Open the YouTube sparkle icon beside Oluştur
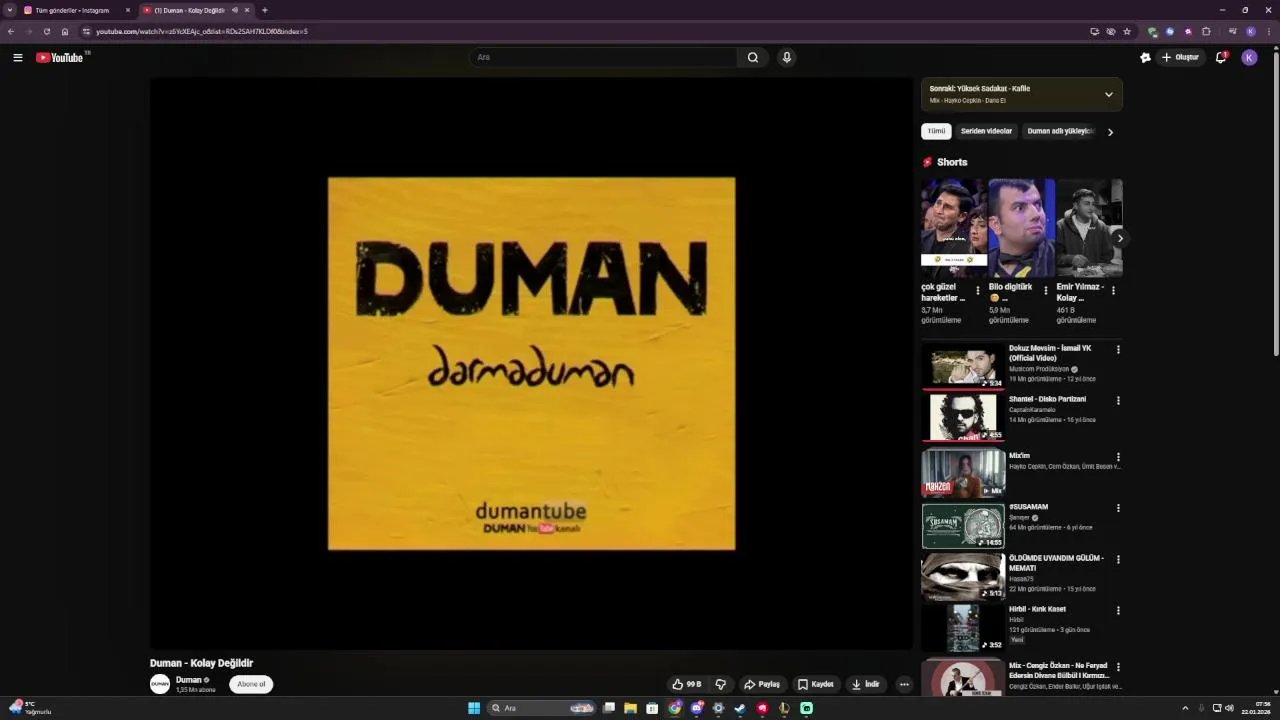The image size is (1280, 720). (x=1145, y=57)
